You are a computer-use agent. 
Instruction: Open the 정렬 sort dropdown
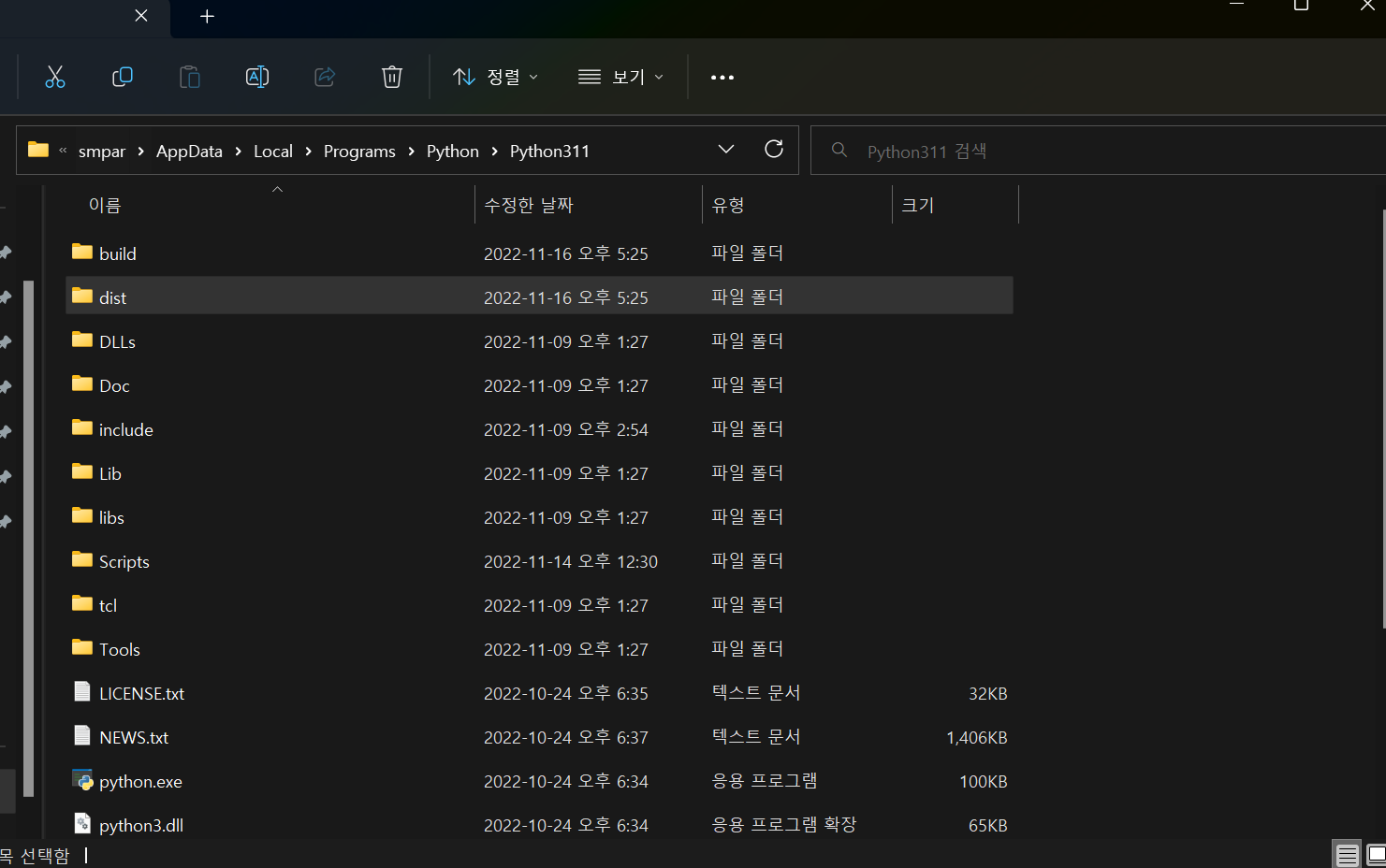[x=496, y=77]
